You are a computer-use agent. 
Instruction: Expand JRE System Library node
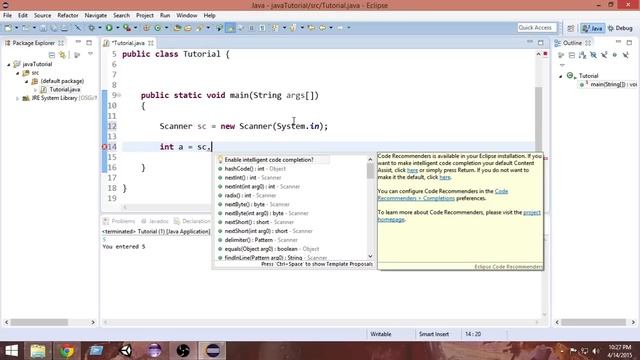pyautogui.click(x=18, y=98)
